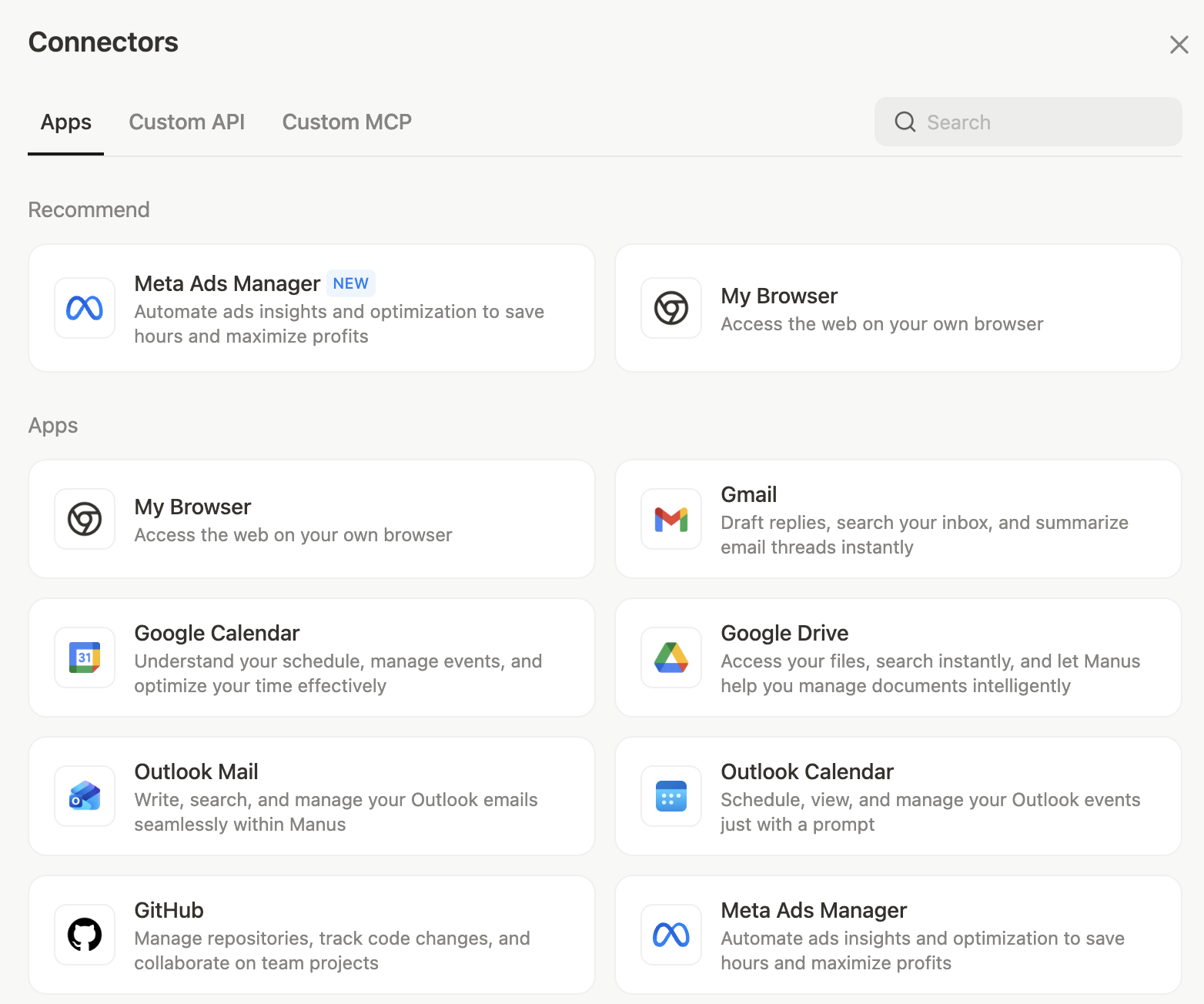
Task: Click the Chrome icon under Apps section
Action: (x=85, y=519)
